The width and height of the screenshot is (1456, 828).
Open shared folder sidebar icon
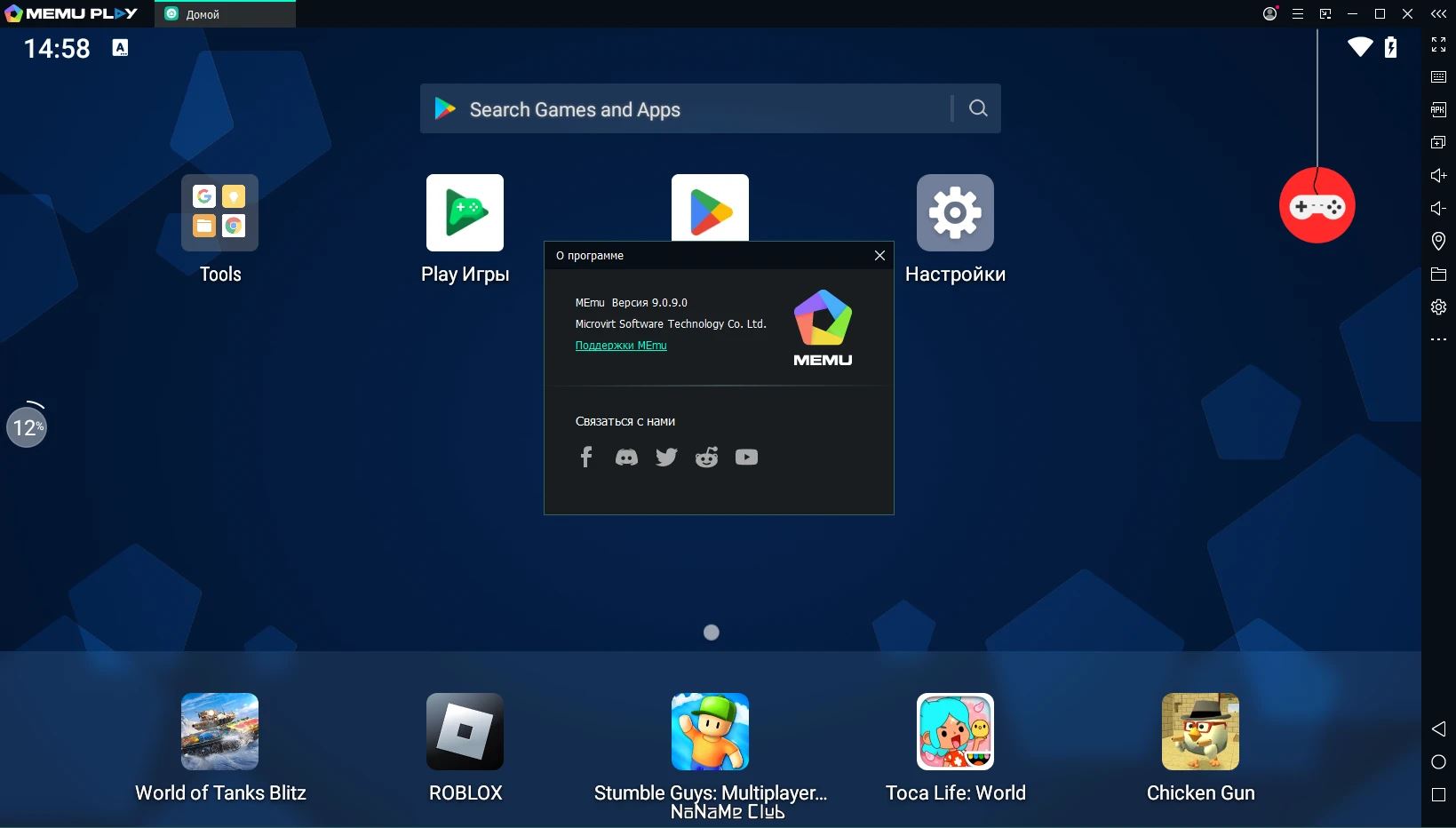(1438, 274)
